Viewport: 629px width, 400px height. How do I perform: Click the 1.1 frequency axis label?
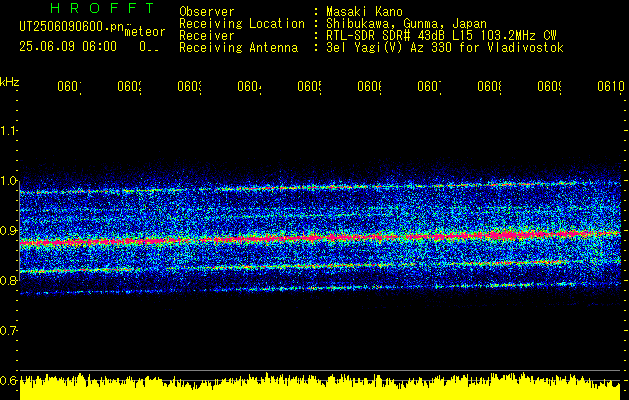point(8,130)
